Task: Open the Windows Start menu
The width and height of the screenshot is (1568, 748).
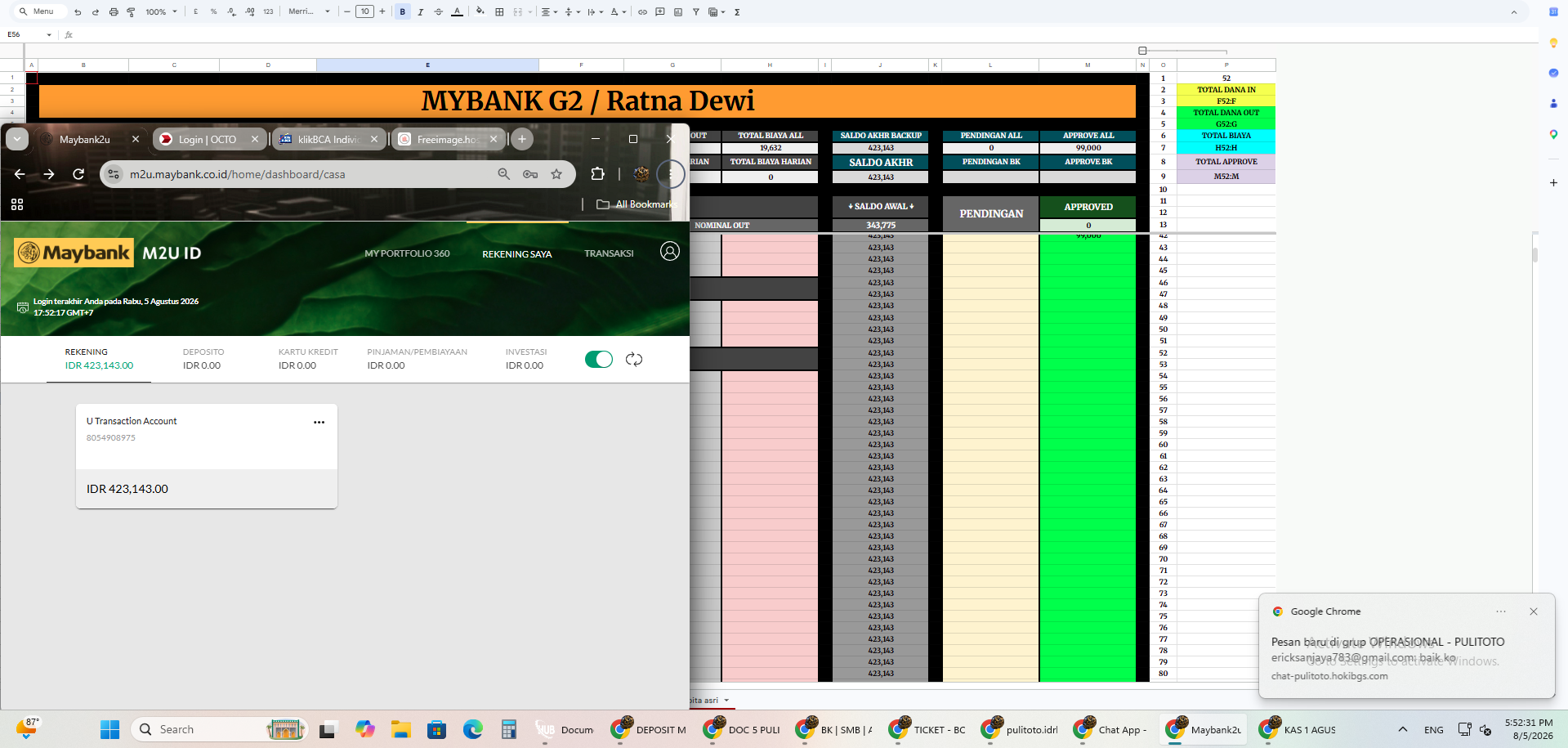Action: (x=109, y=730)
